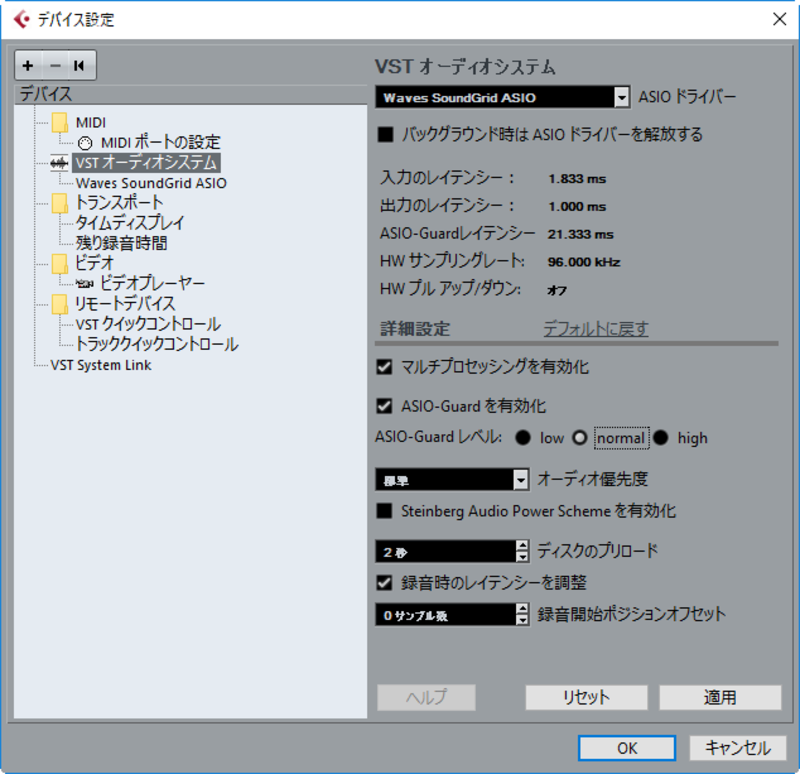Click the OK button
This screenshot has height=774, width=800.
627,748
